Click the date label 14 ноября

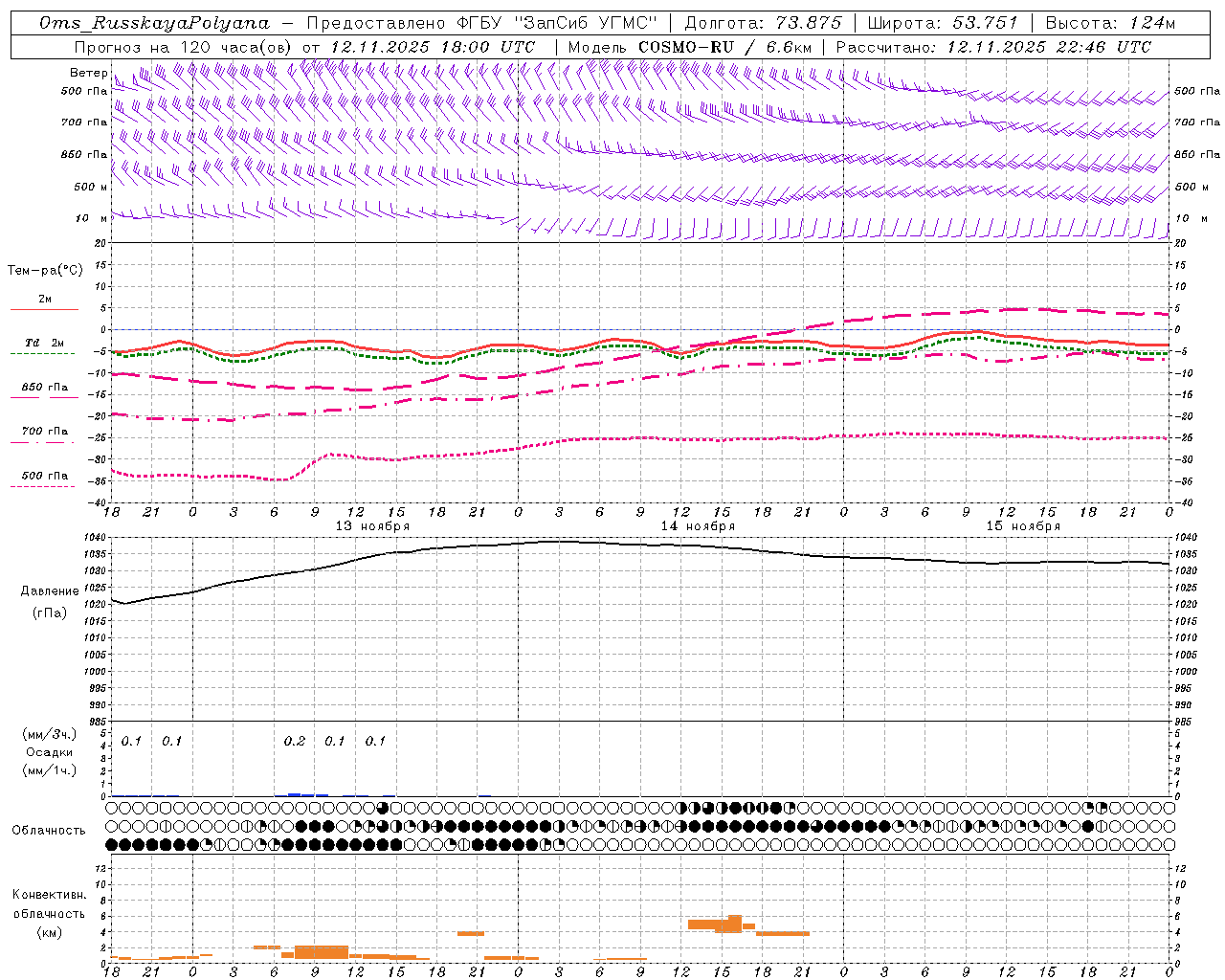click(x=698, y=526)
